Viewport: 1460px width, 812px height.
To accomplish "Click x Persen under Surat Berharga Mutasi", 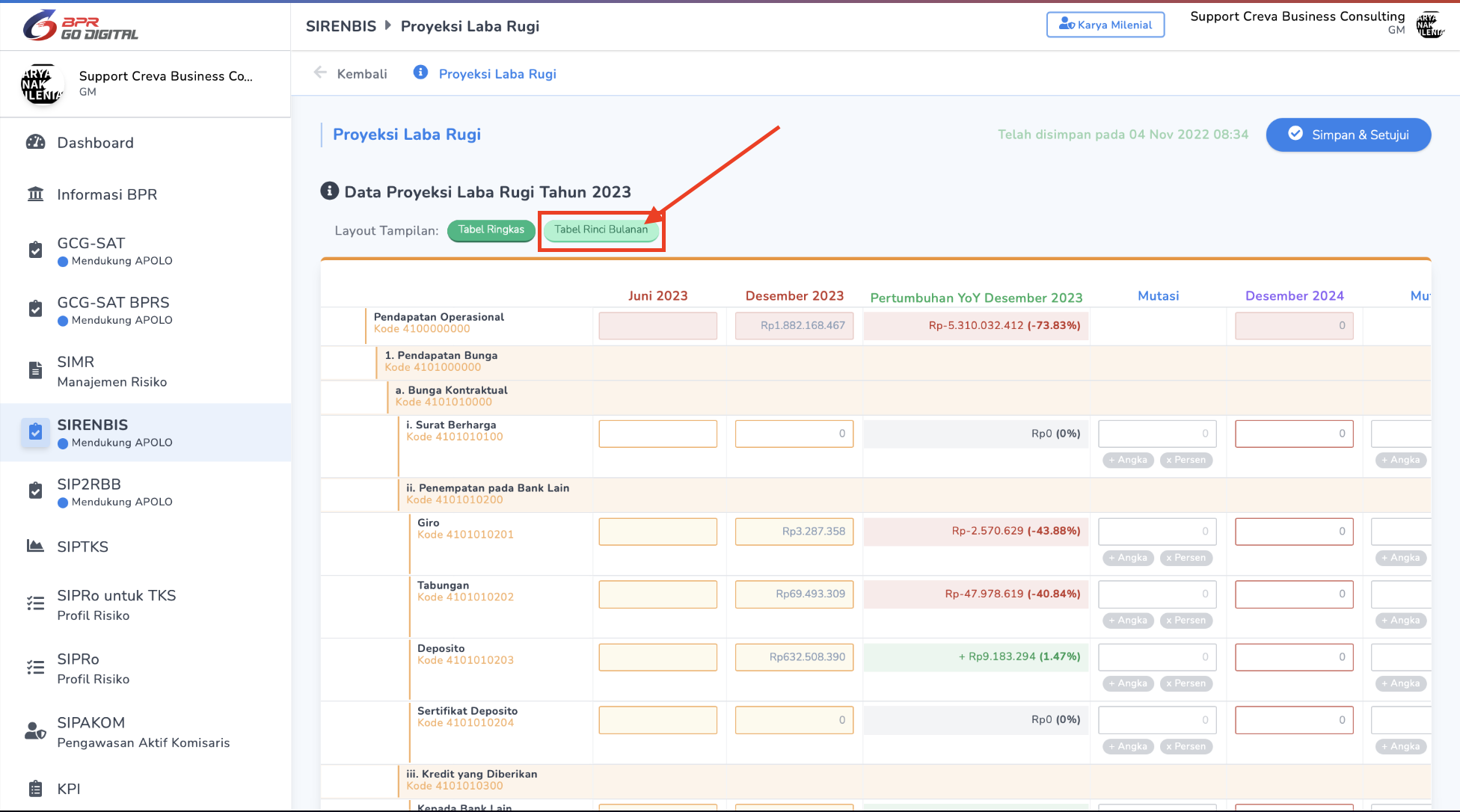I will pyautogui.click(x=1186, y=460).
